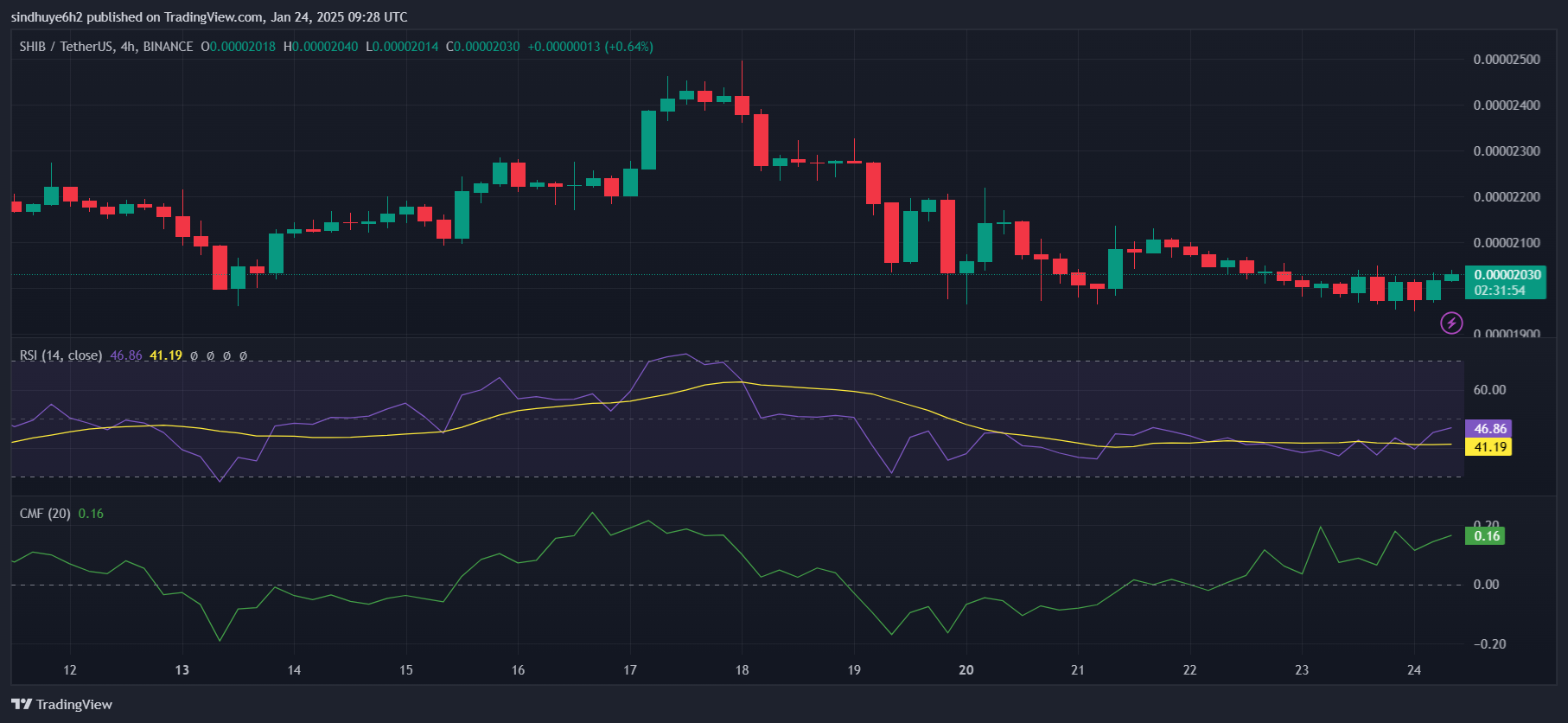Click date 20 on the time axis

tap(966, 670)
